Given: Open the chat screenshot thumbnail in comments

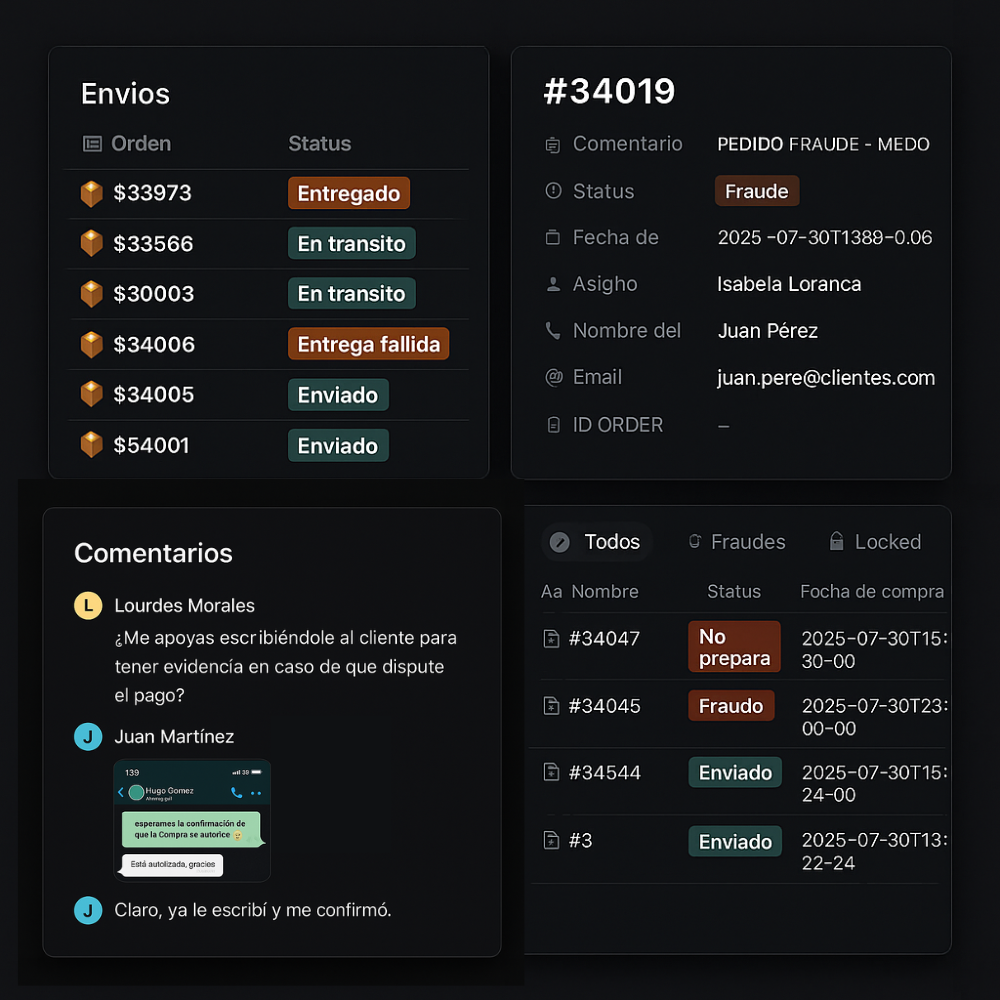Looking at the screenshot, I should pyautogui.click(x=192, y=820).
